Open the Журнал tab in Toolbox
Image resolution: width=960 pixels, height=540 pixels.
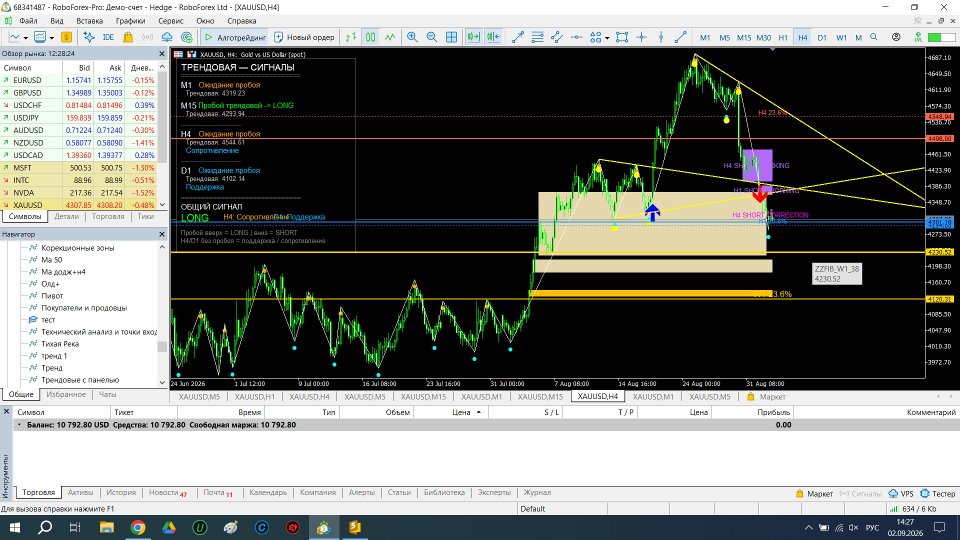pos(537,492)
